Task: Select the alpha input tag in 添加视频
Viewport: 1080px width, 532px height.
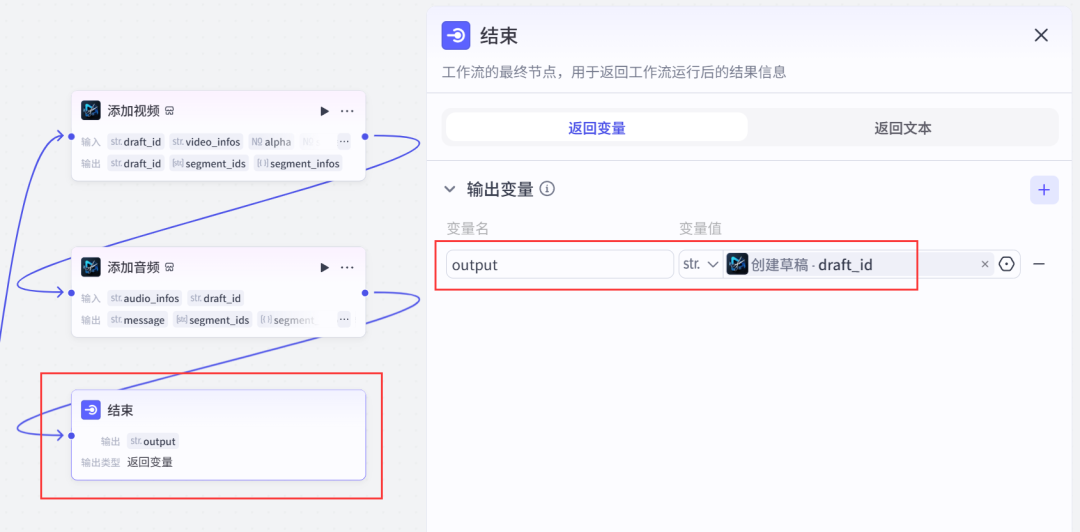Action: (271, 142)
